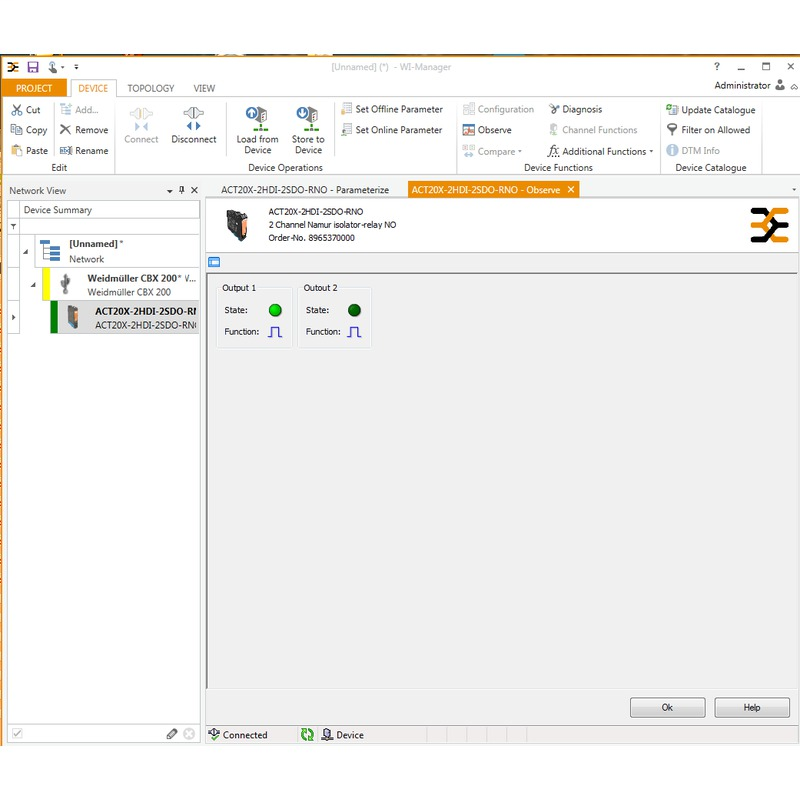Image resolution: width=800 pixels, height=800 pixels.
Task: Click Paste in the Edit group
Action: pos(30,151)
